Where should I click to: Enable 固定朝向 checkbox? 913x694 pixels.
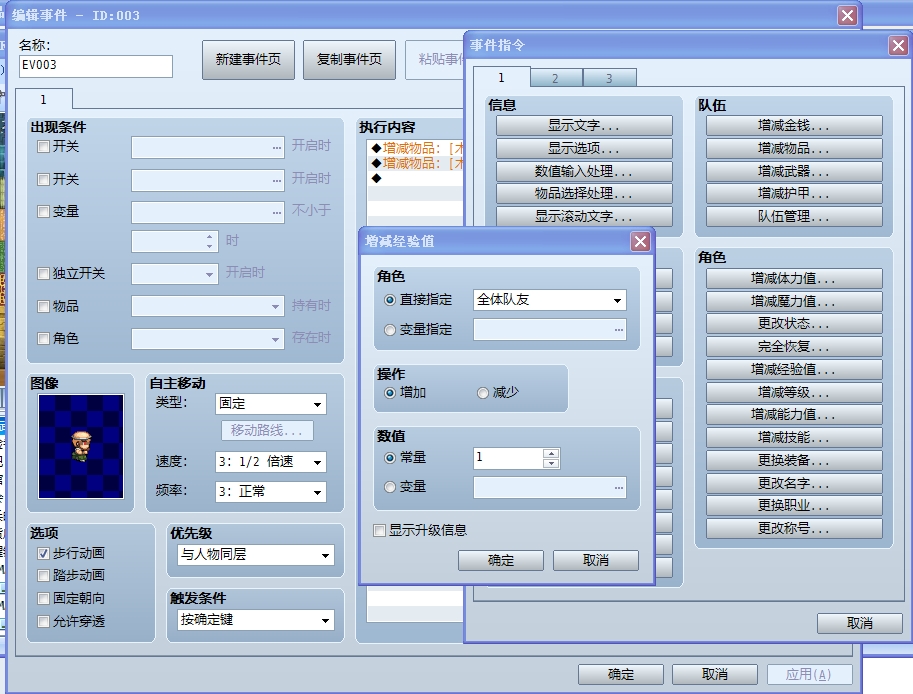pos(43,598)
